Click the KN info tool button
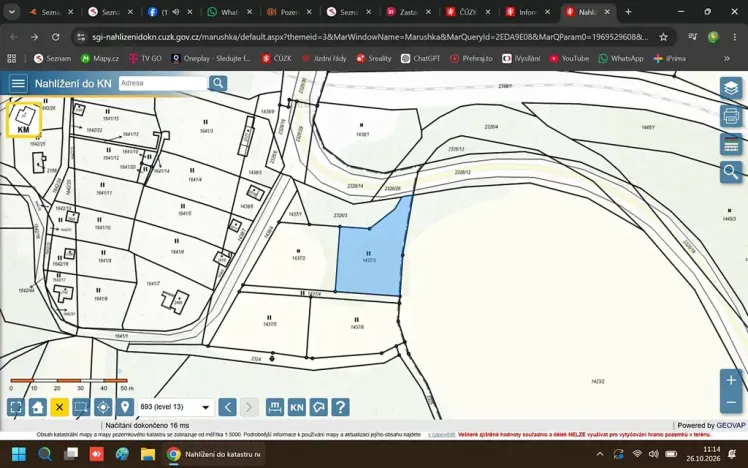748x468 pixels. point(297,407)
